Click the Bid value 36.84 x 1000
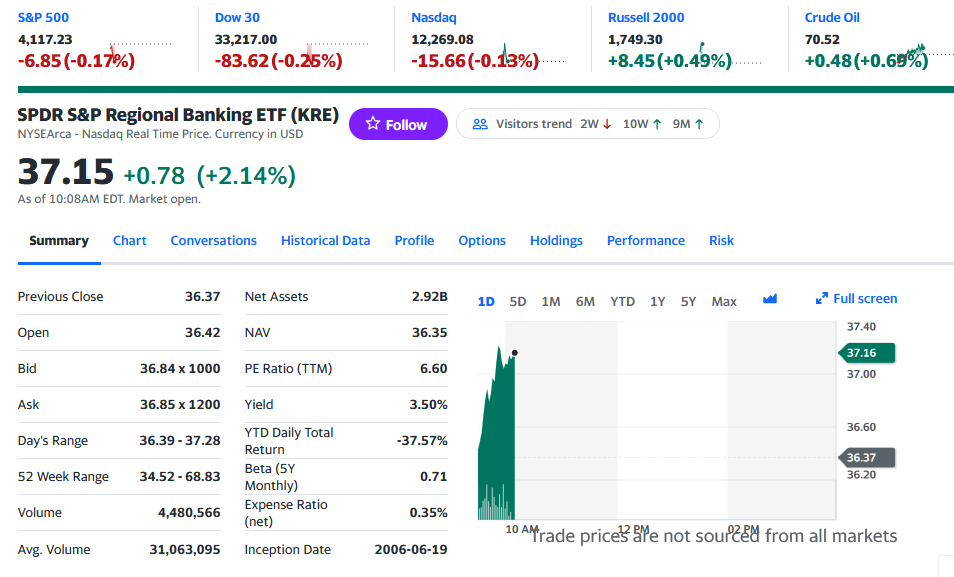The height and width of the screenshot is (577, 954). pyautogui.click(x=180, y=368)
